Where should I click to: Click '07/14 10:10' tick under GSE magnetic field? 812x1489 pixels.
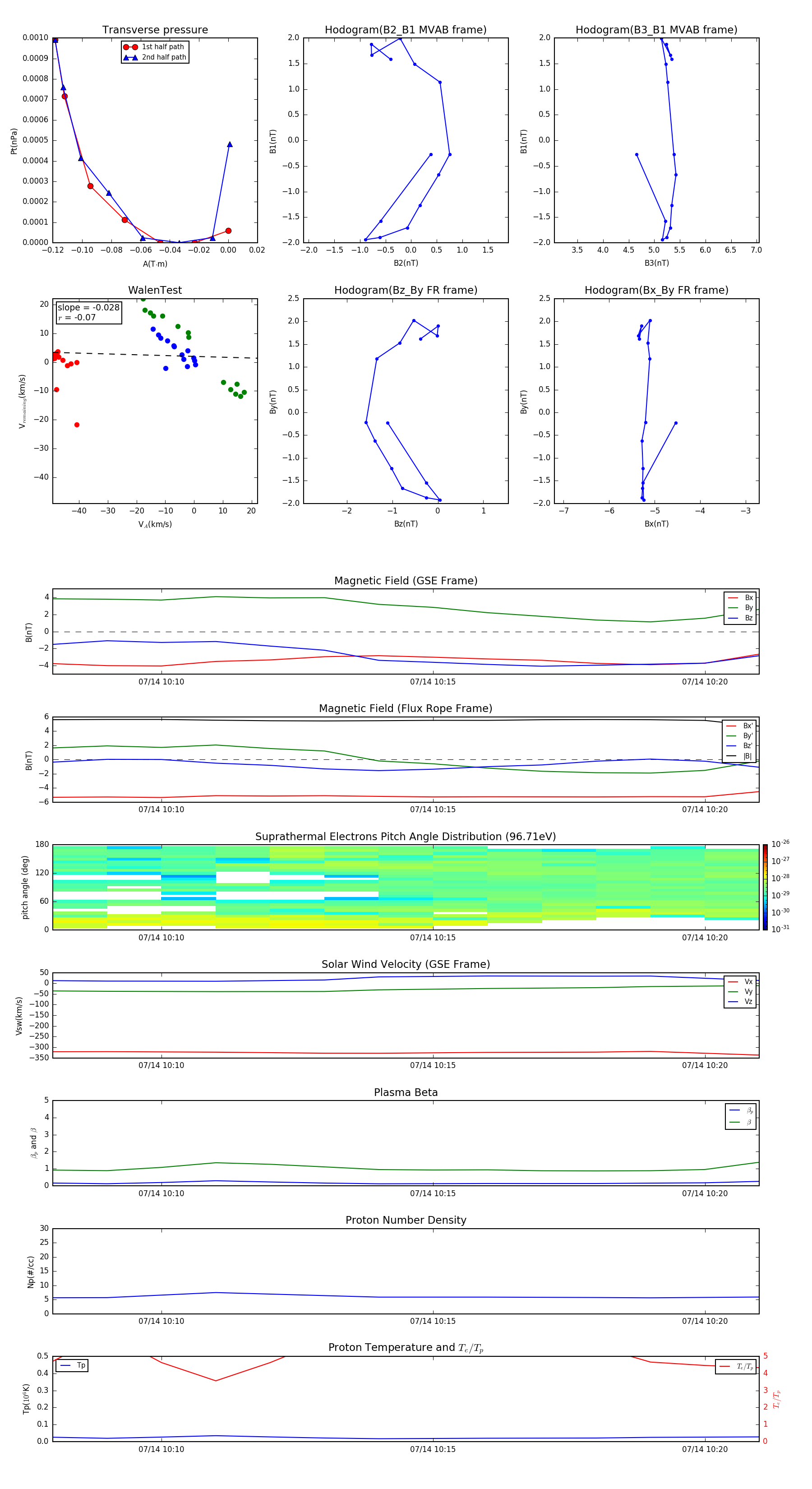[161, 681]
